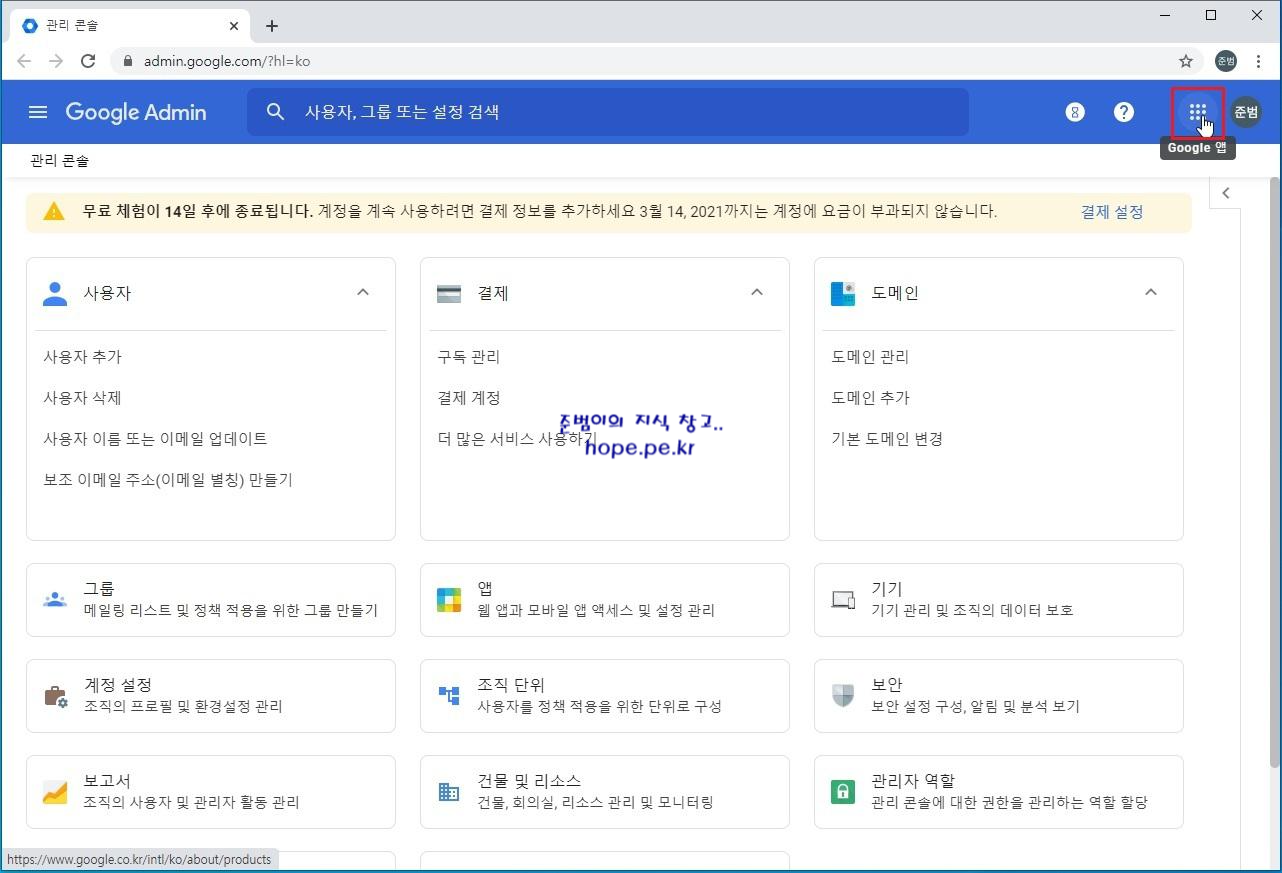The image size is (1282, 873).
Task: Collapse the 도메인 card
Action: [1151, 292]
